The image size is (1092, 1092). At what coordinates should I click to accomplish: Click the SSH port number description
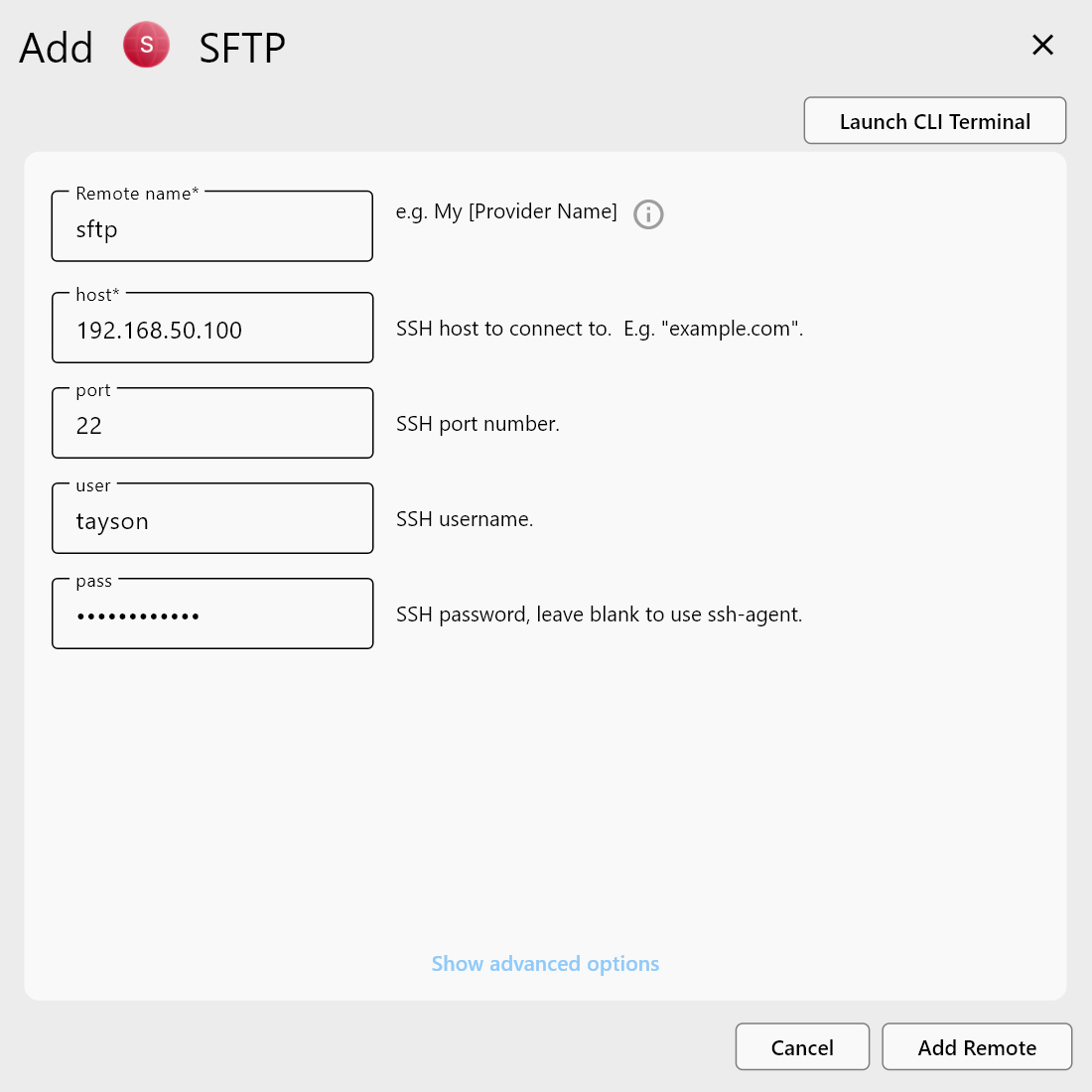(478, 424)
